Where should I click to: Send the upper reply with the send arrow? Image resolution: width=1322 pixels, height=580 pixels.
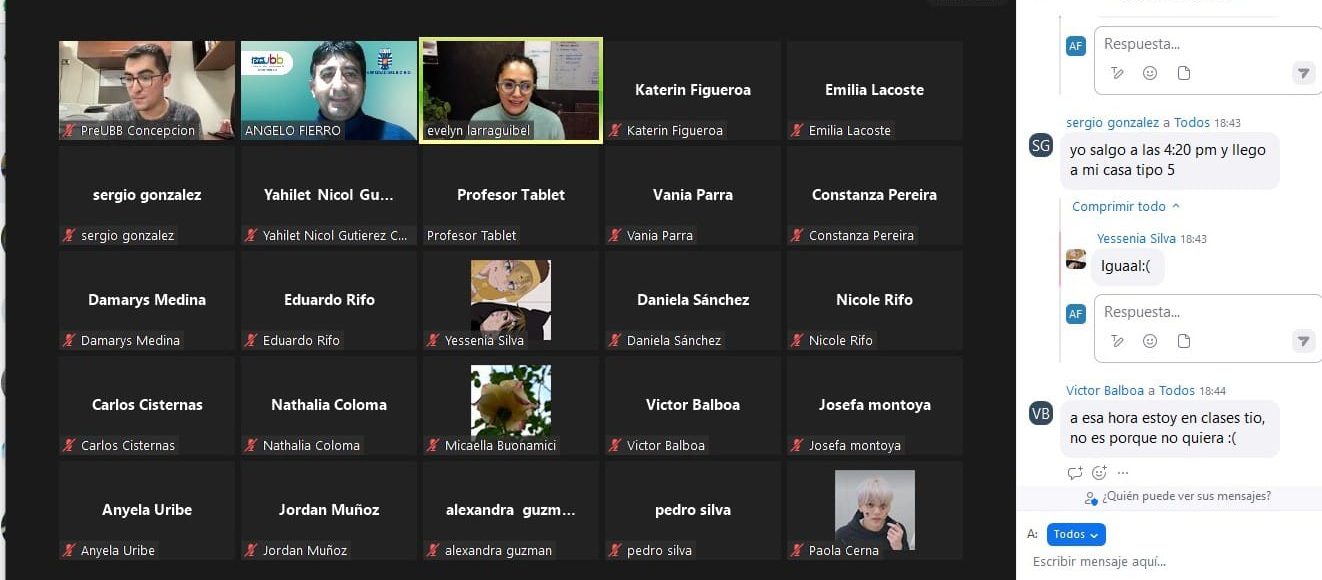point(1303,73)
